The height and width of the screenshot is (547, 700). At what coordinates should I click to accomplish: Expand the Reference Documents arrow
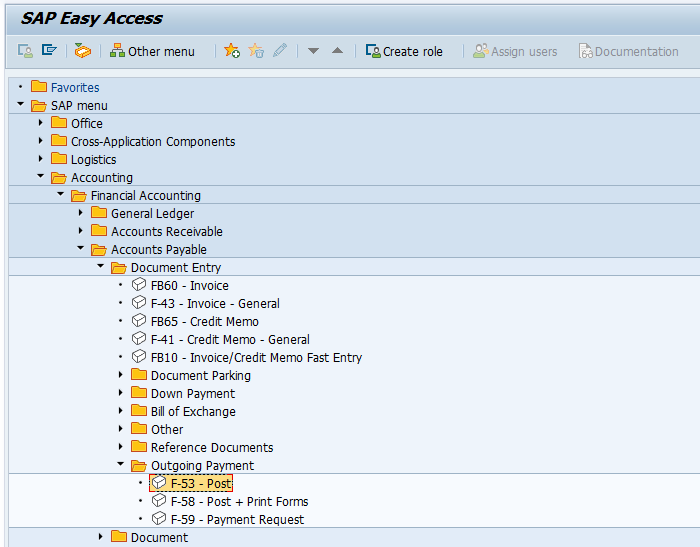pos(121,446)
